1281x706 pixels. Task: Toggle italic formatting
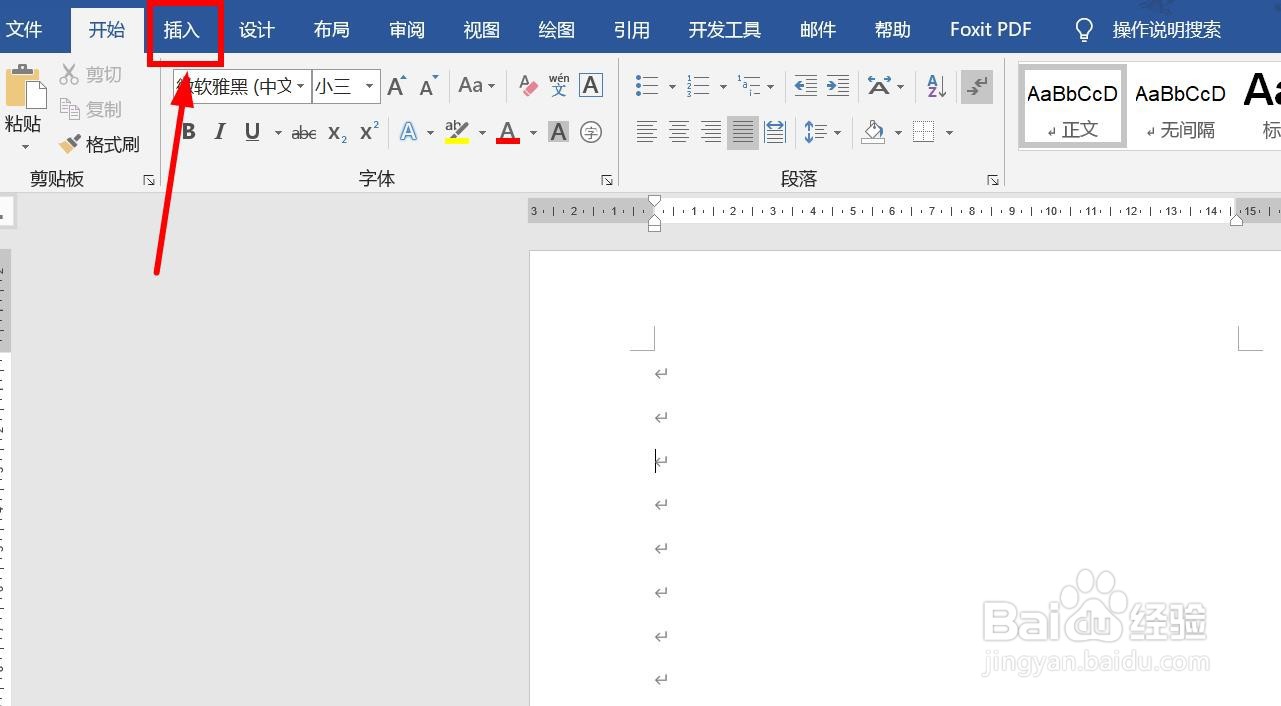pos(220,131)
